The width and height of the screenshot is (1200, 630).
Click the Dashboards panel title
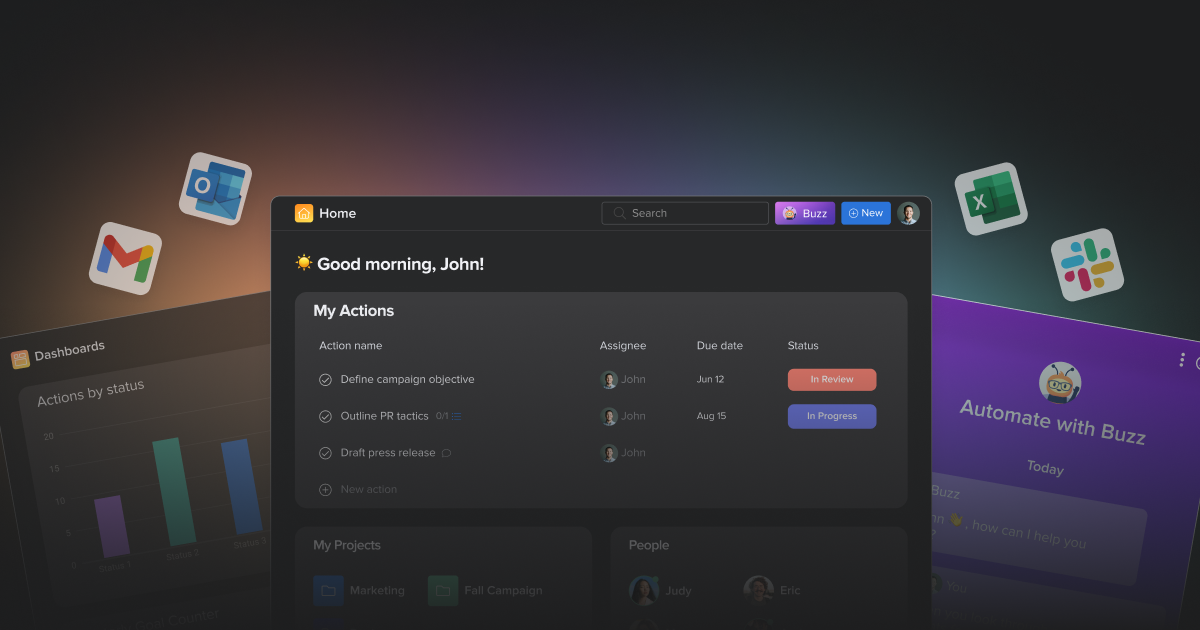pyautogui.click(x=70, y=352)
